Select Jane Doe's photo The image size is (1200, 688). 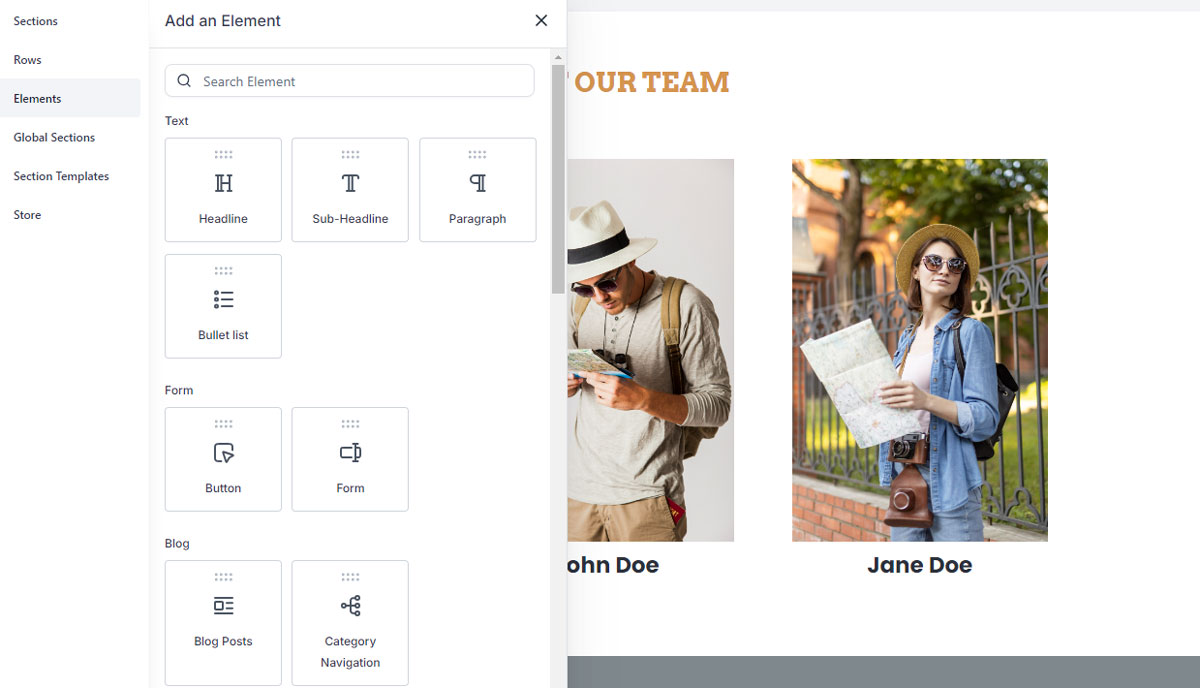(920, 350)
